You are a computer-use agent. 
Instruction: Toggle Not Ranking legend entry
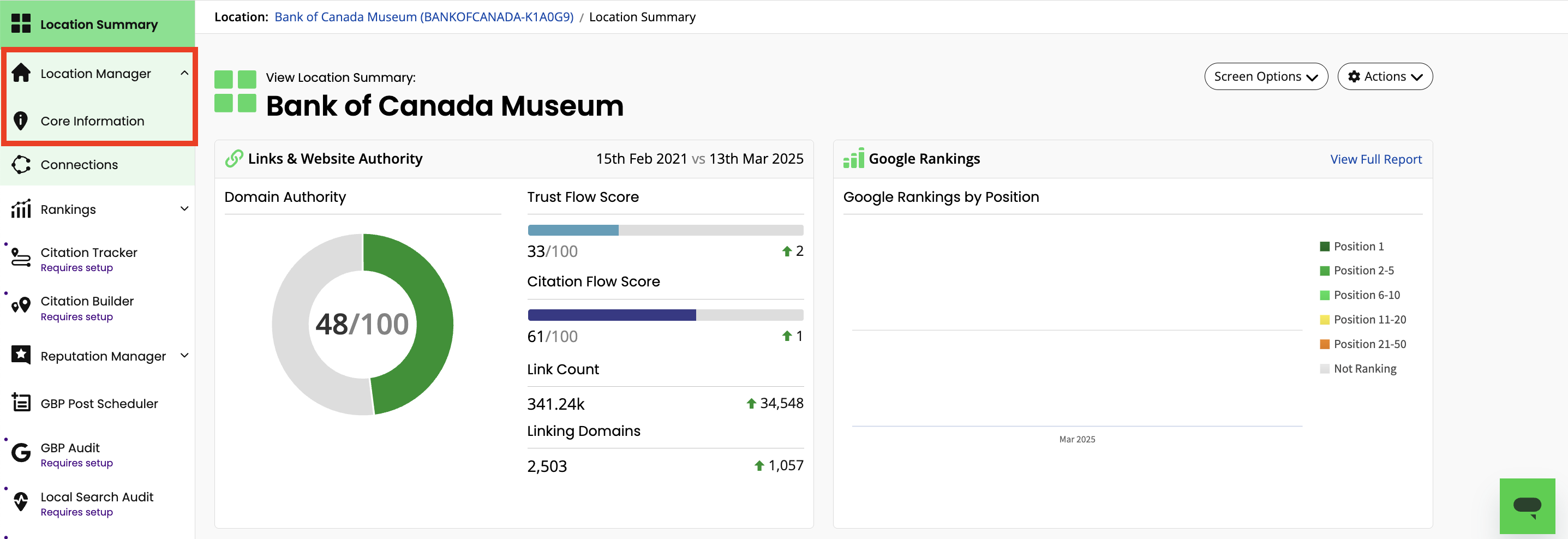[1358, 369]
